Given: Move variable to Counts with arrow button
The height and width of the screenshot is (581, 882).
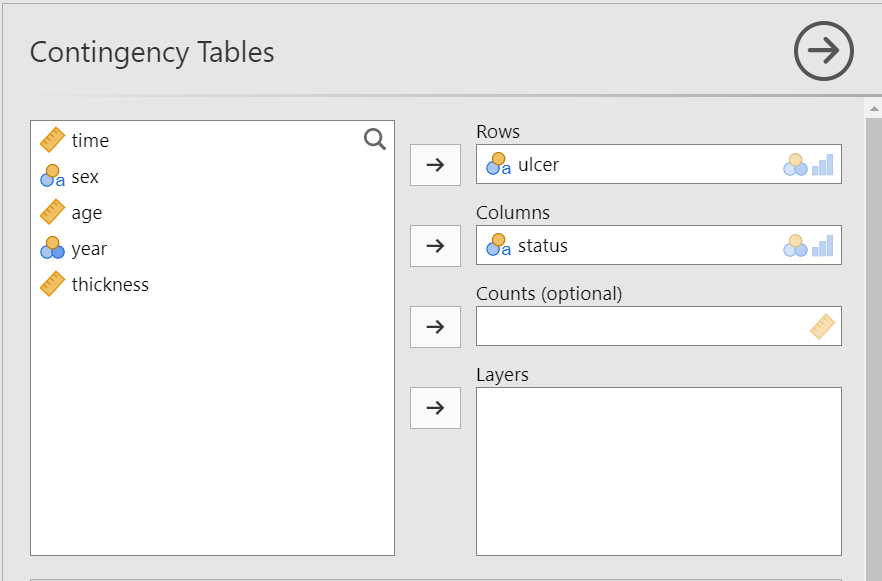Looking at the screenshot, I should click(x=435, y=327).
